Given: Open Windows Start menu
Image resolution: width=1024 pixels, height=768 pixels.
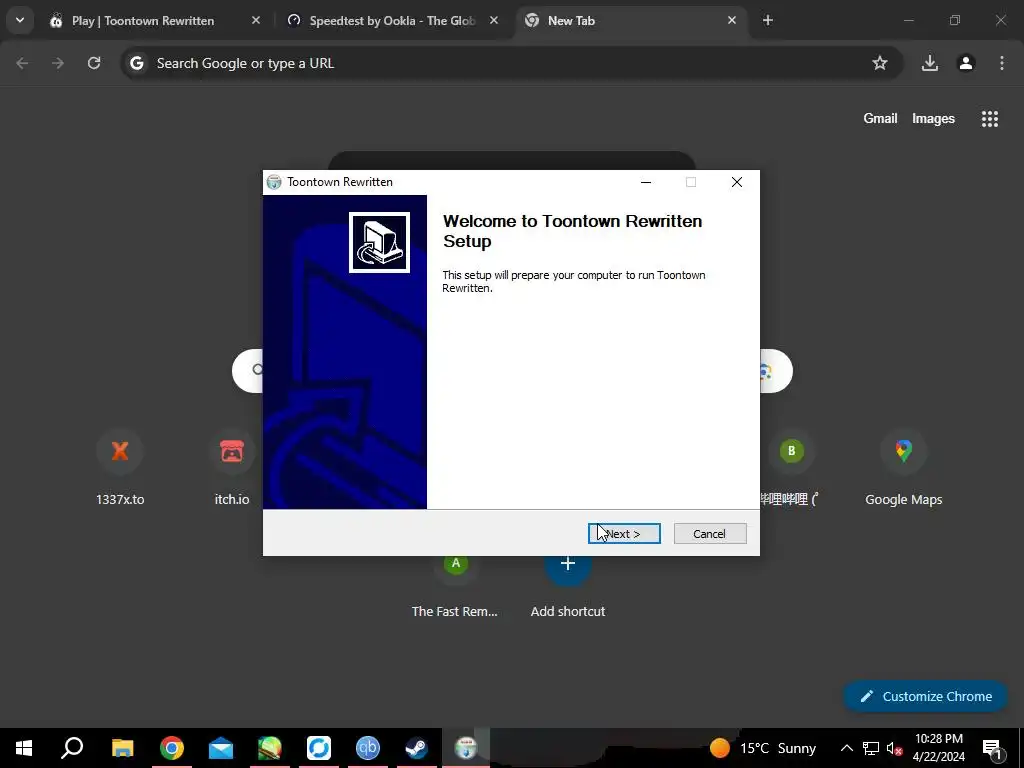Looking at the screenshot, I should (24, 748).
